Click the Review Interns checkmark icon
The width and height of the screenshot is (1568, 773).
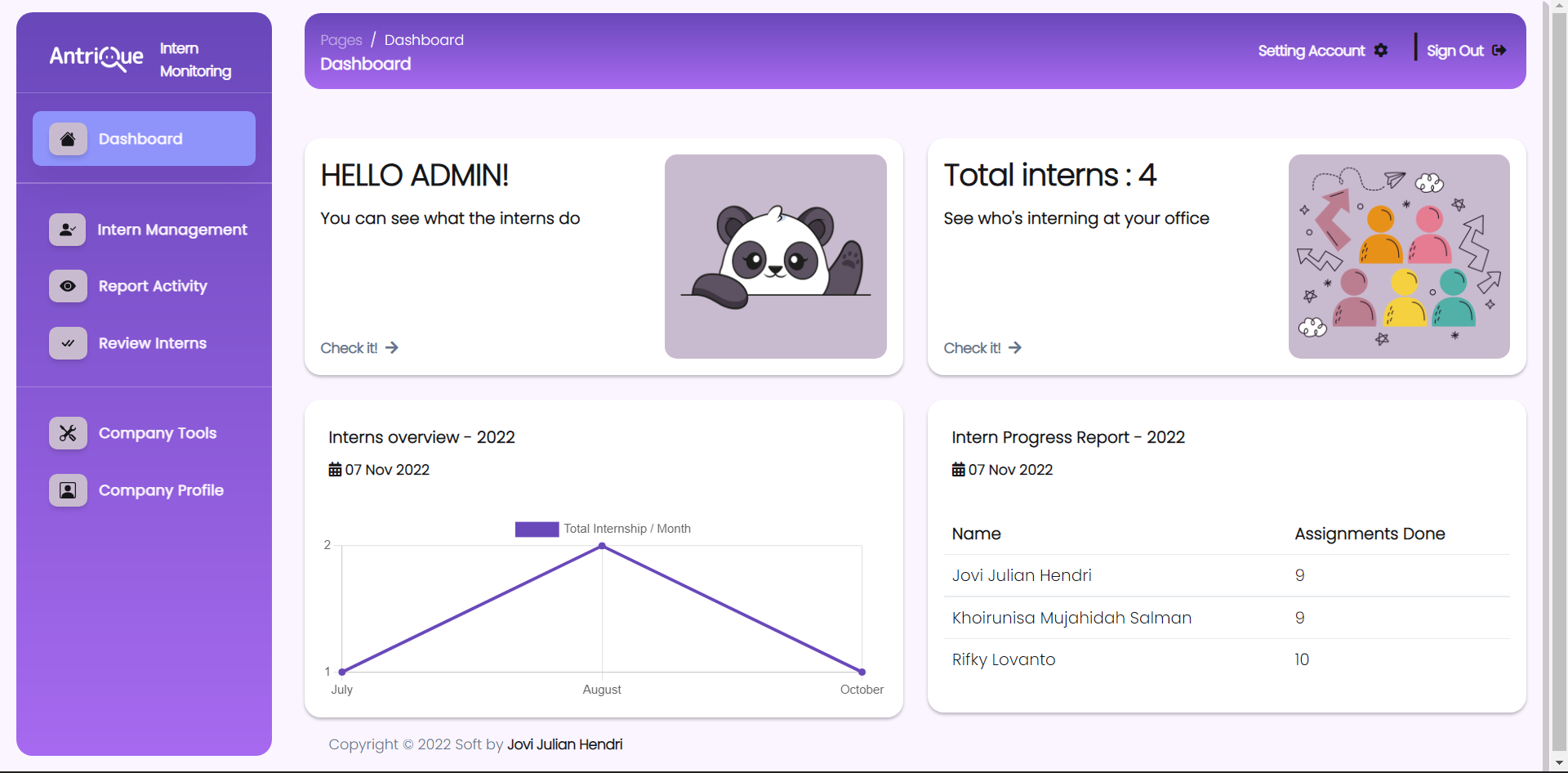pyautogui.click(x=68, y=343)
